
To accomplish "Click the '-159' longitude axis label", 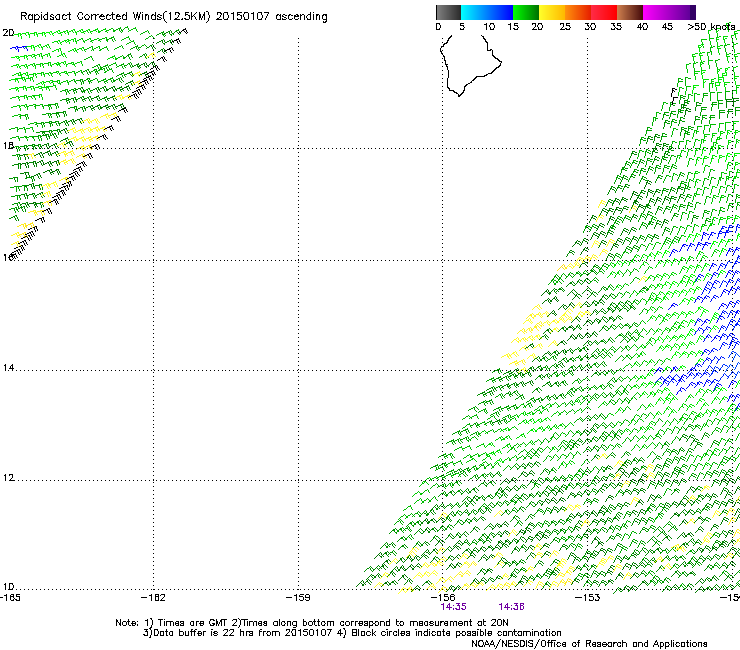I will [298, 598].
